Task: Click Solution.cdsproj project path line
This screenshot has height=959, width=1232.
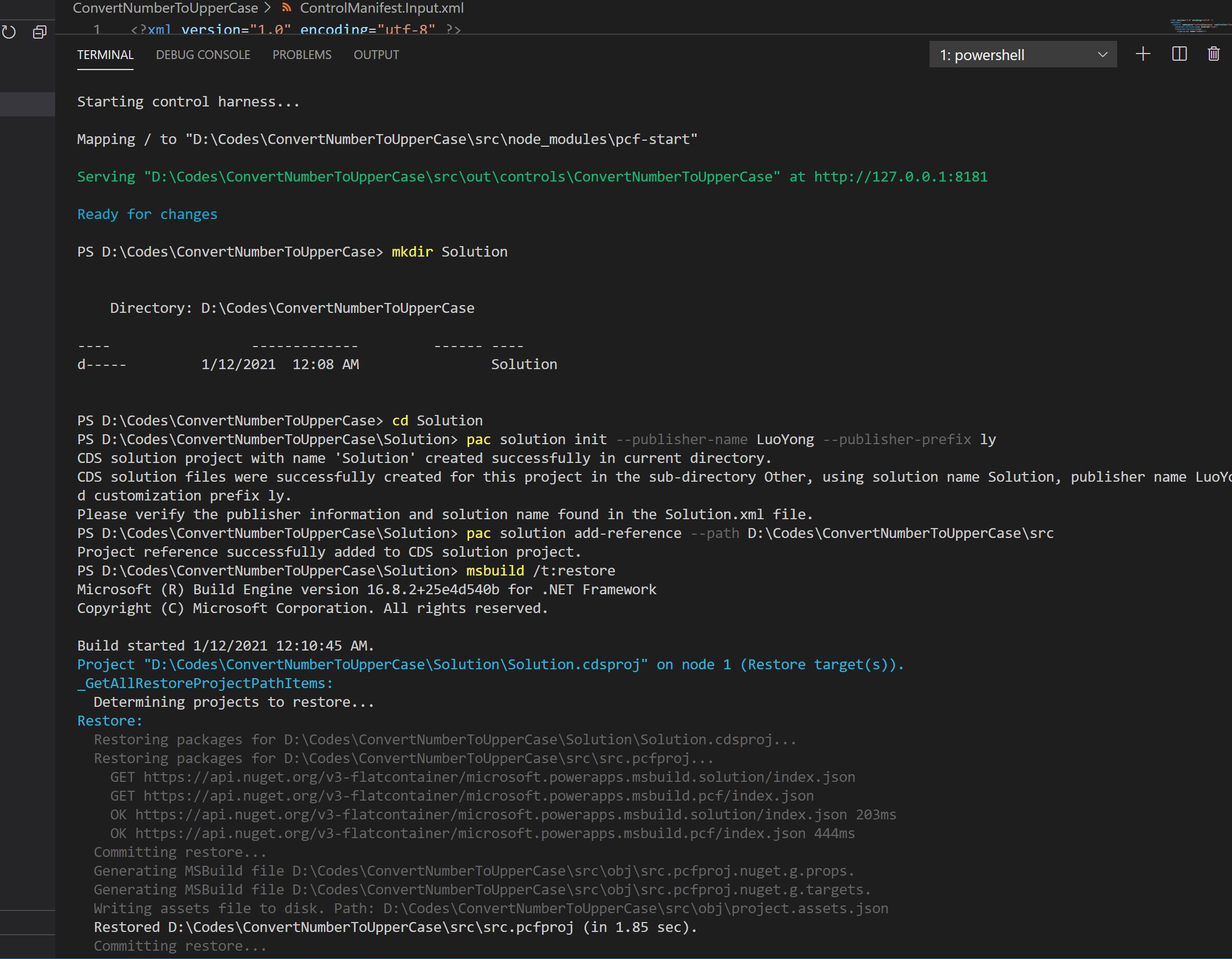Action: pyautogui.click(x=490, y=665)
